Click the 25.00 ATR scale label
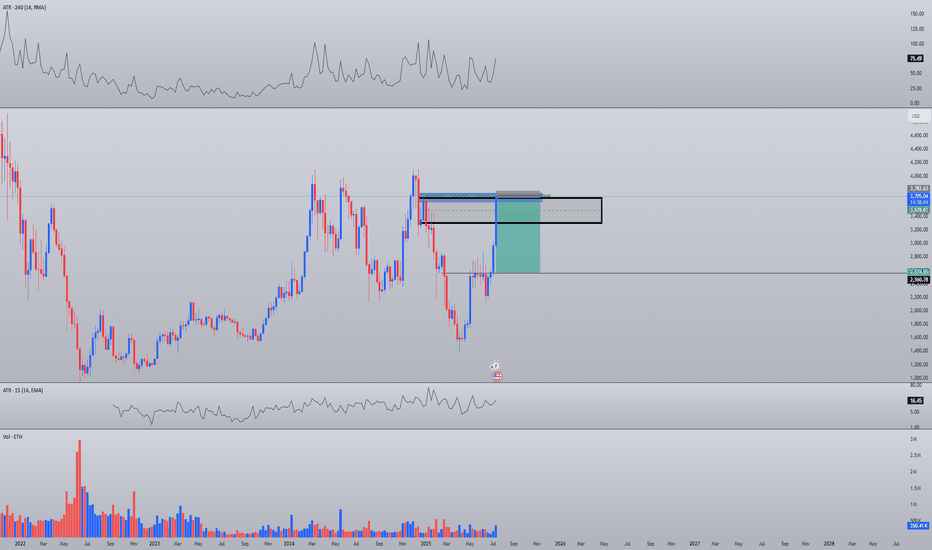Screen dimensions: 932x550 coord(917,88)
